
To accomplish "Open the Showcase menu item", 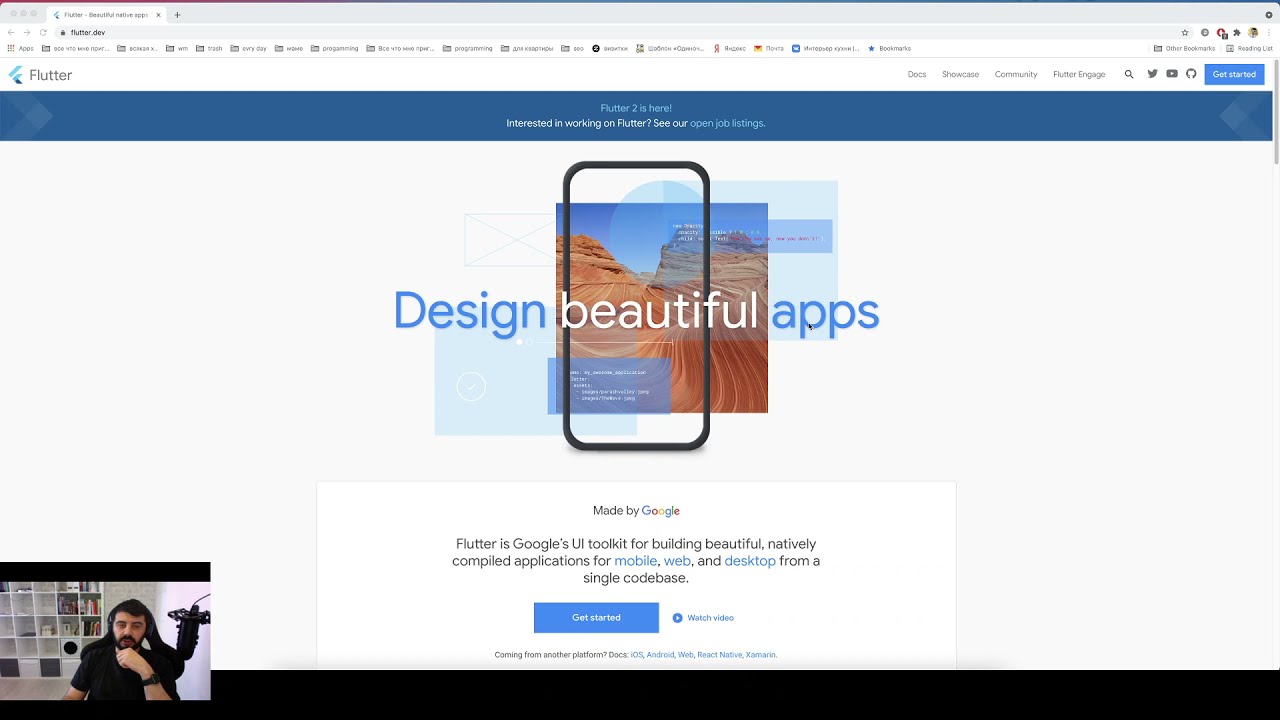I will [960, 74].
